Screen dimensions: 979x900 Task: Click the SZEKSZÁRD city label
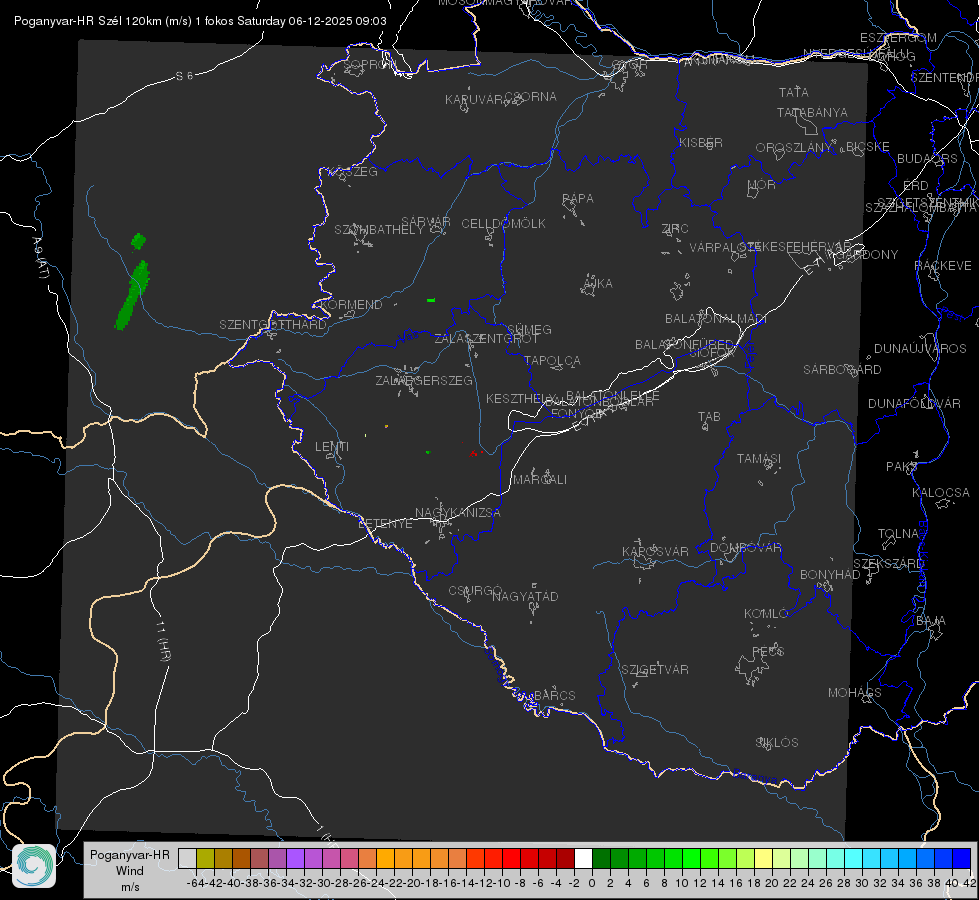(x=888, y=564)
